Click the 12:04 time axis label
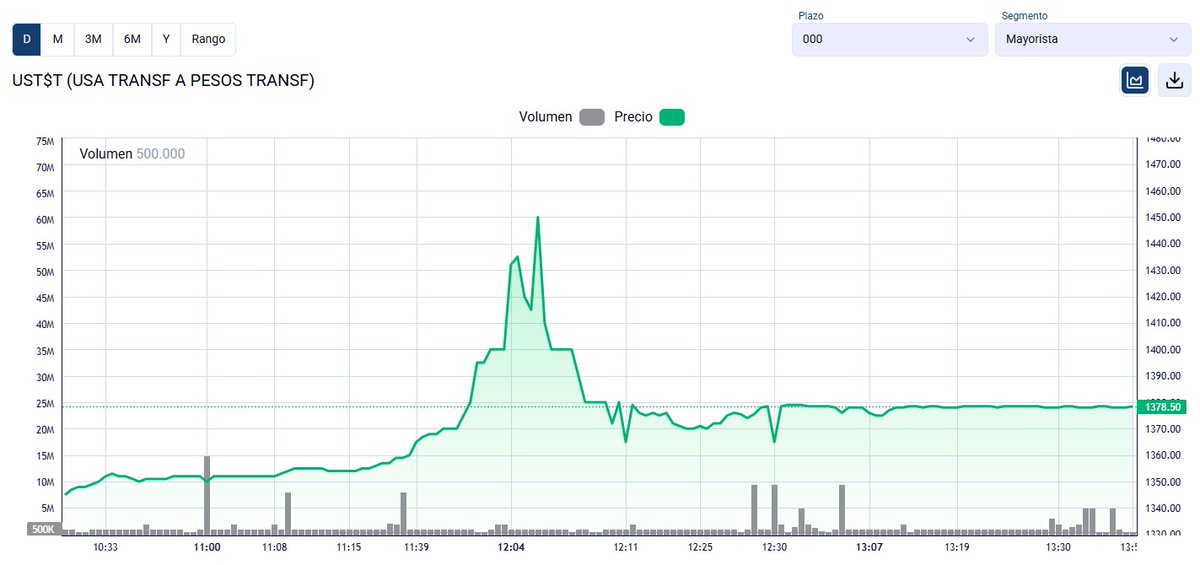 (511, 548)
